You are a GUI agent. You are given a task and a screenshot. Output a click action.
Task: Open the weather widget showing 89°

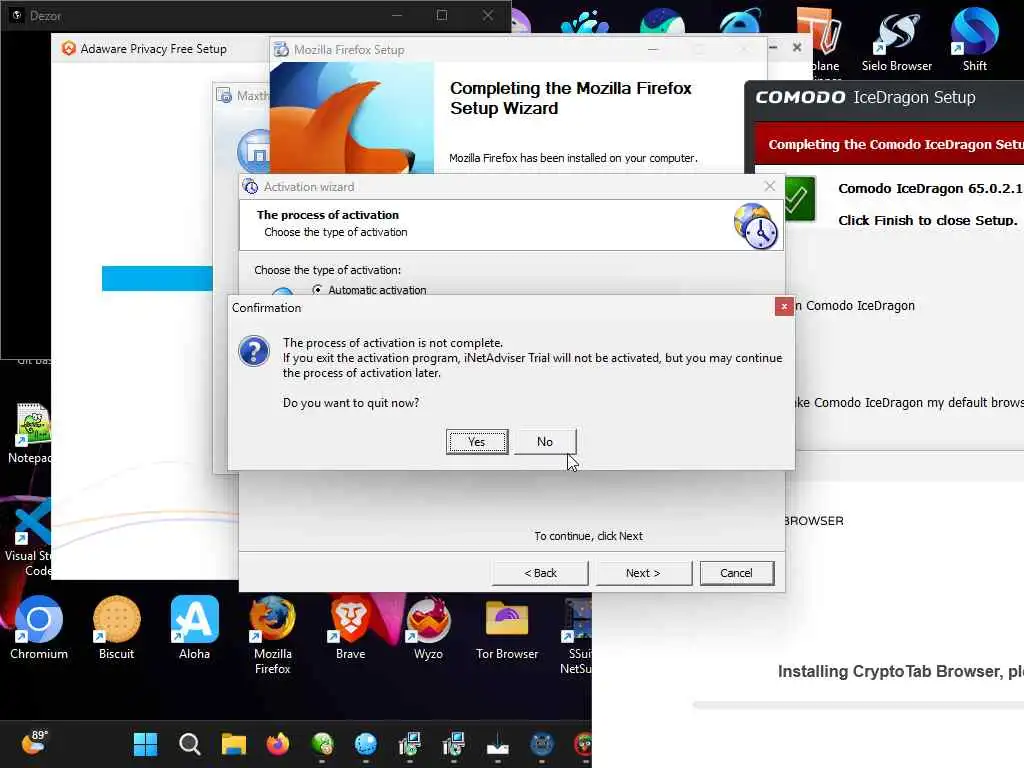coord(35,743)
